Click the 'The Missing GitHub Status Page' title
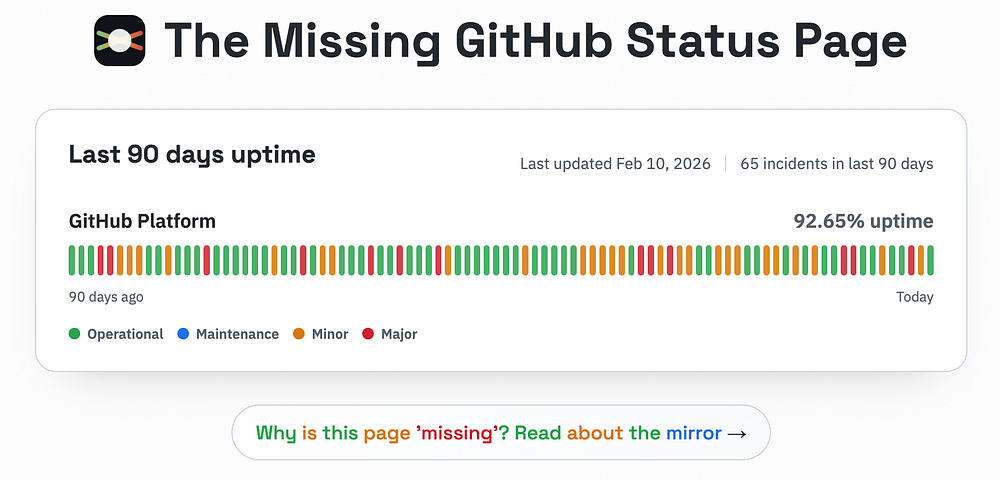This screenshot has height=480, width=1000. coord(535,41)
